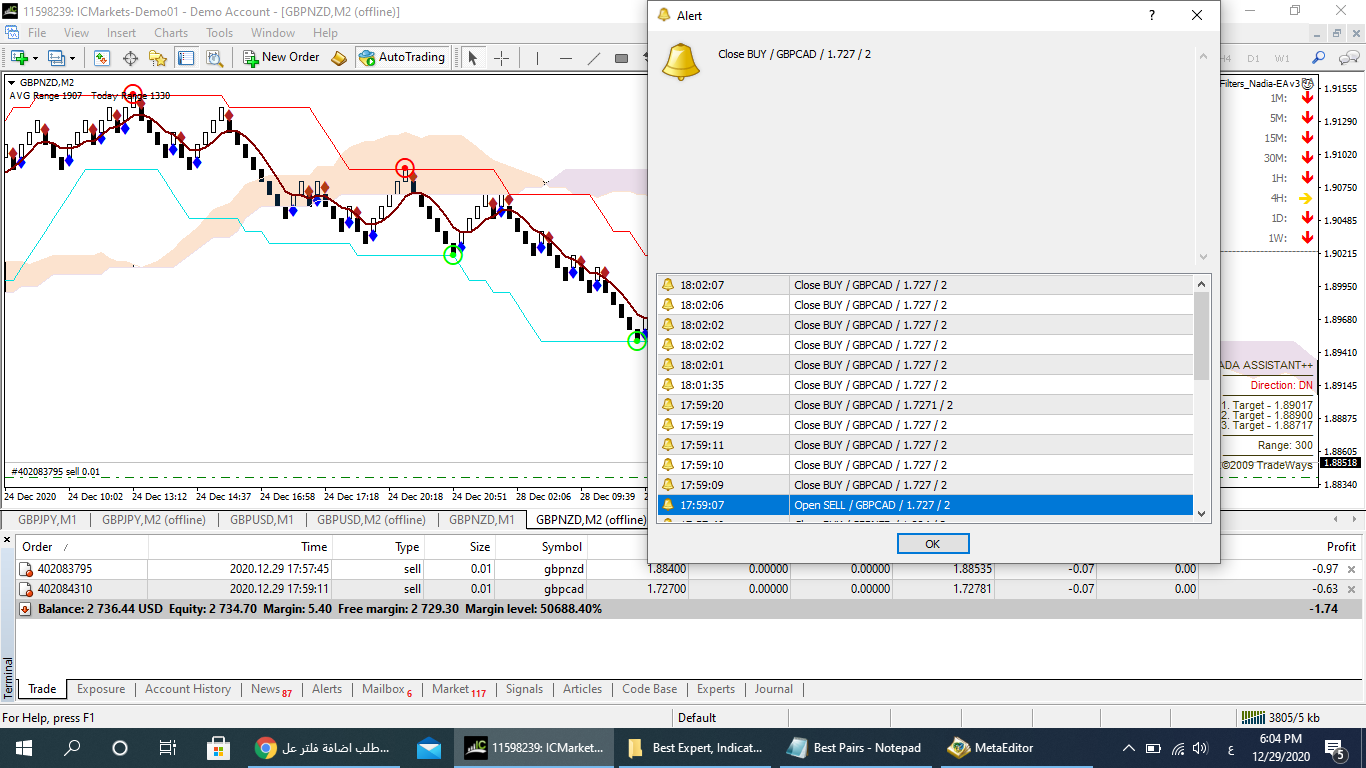1366x768 pixels.
Task: Open the New Chart toolbar icon
Action: [18, 58]
